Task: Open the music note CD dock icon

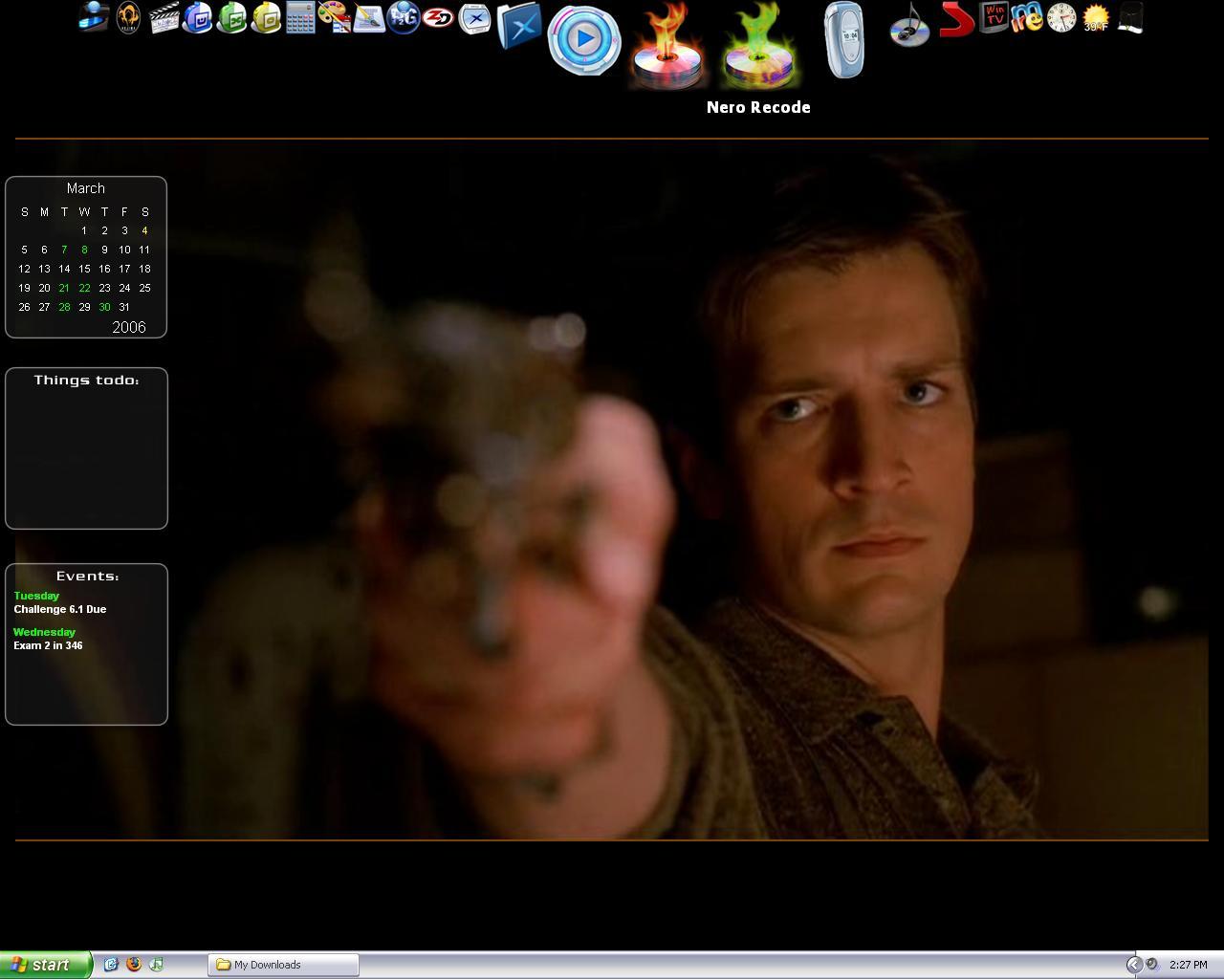Action: 909,24
